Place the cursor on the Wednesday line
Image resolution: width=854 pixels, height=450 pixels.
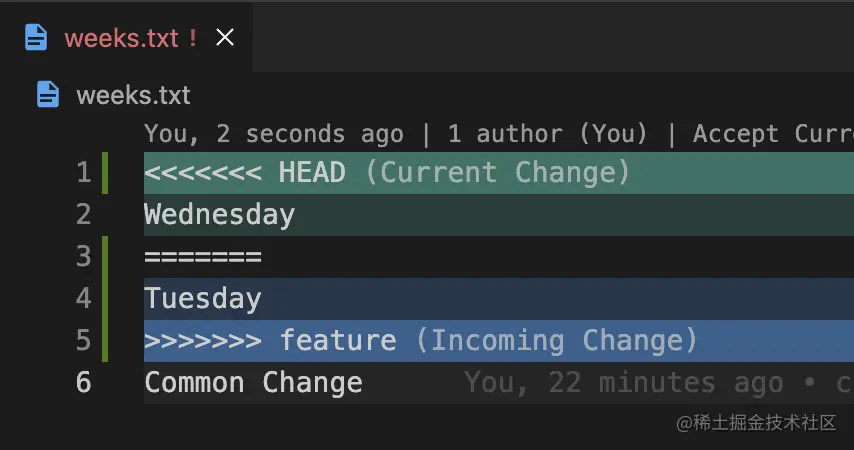coord(220,215)
